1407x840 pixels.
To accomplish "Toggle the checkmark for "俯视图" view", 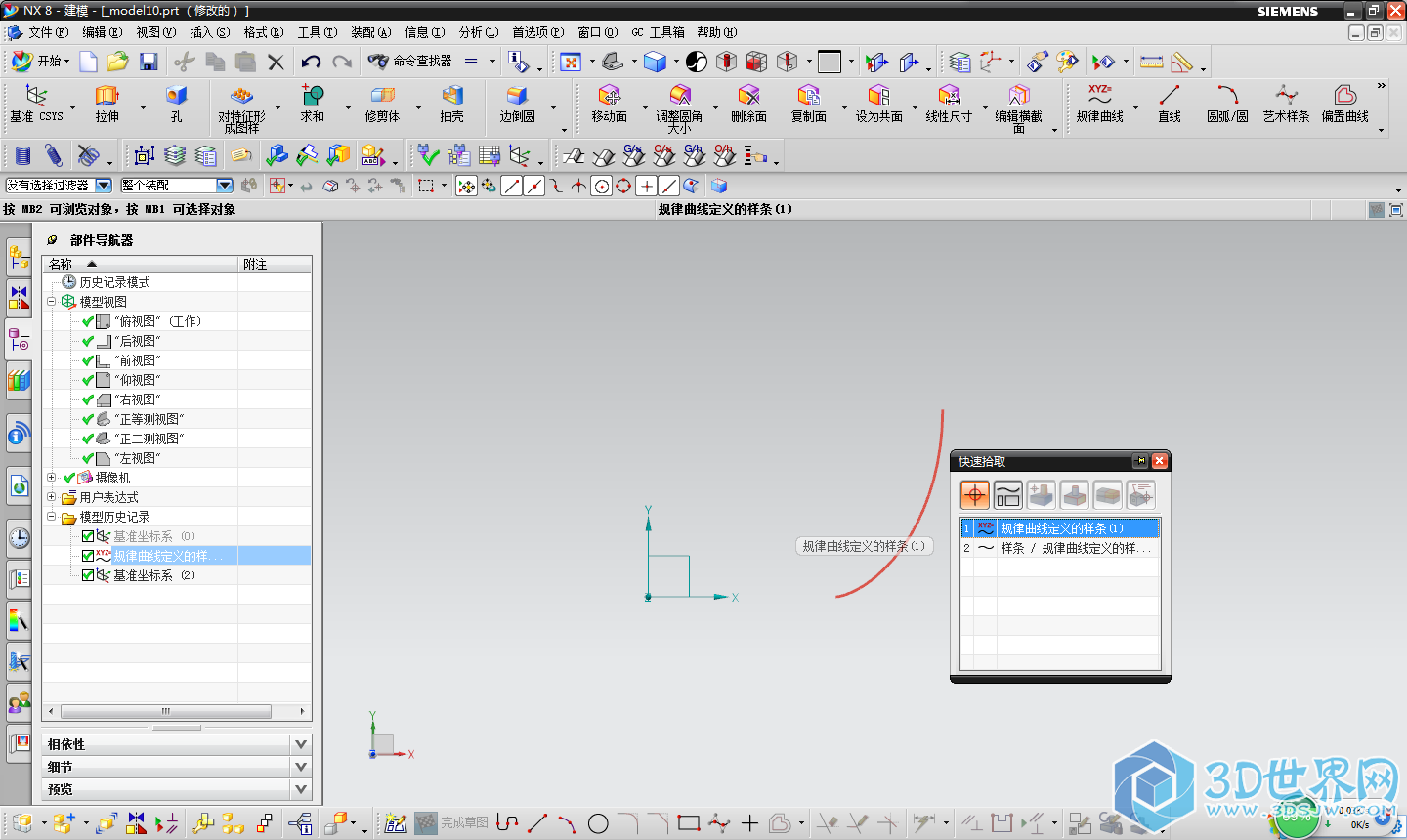I will (x=88, y=321).
